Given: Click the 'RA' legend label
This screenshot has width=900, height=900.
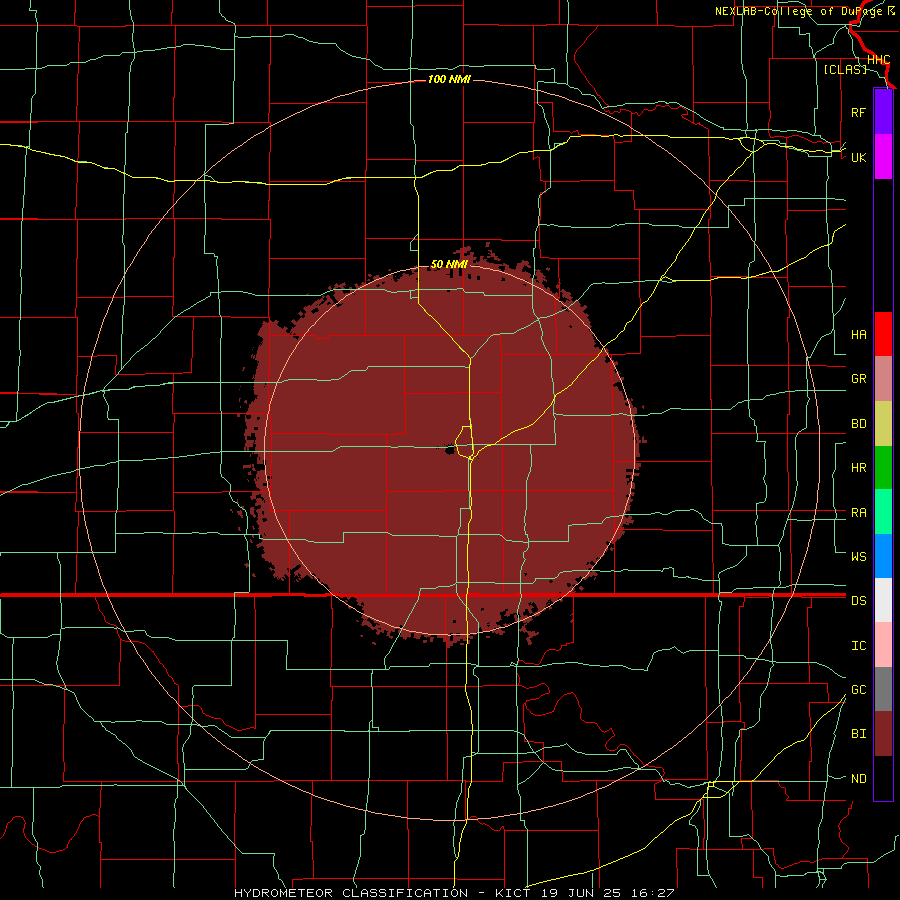Looking at the screenshot, I should click(858, 513).
